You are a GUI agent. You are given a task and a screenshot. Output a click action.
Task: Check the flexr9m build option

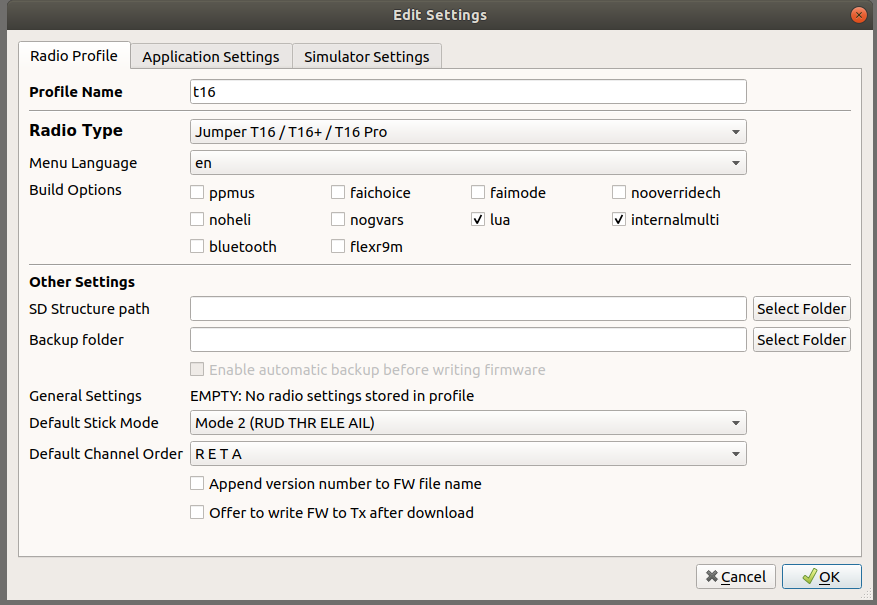[x=337, y=246]
